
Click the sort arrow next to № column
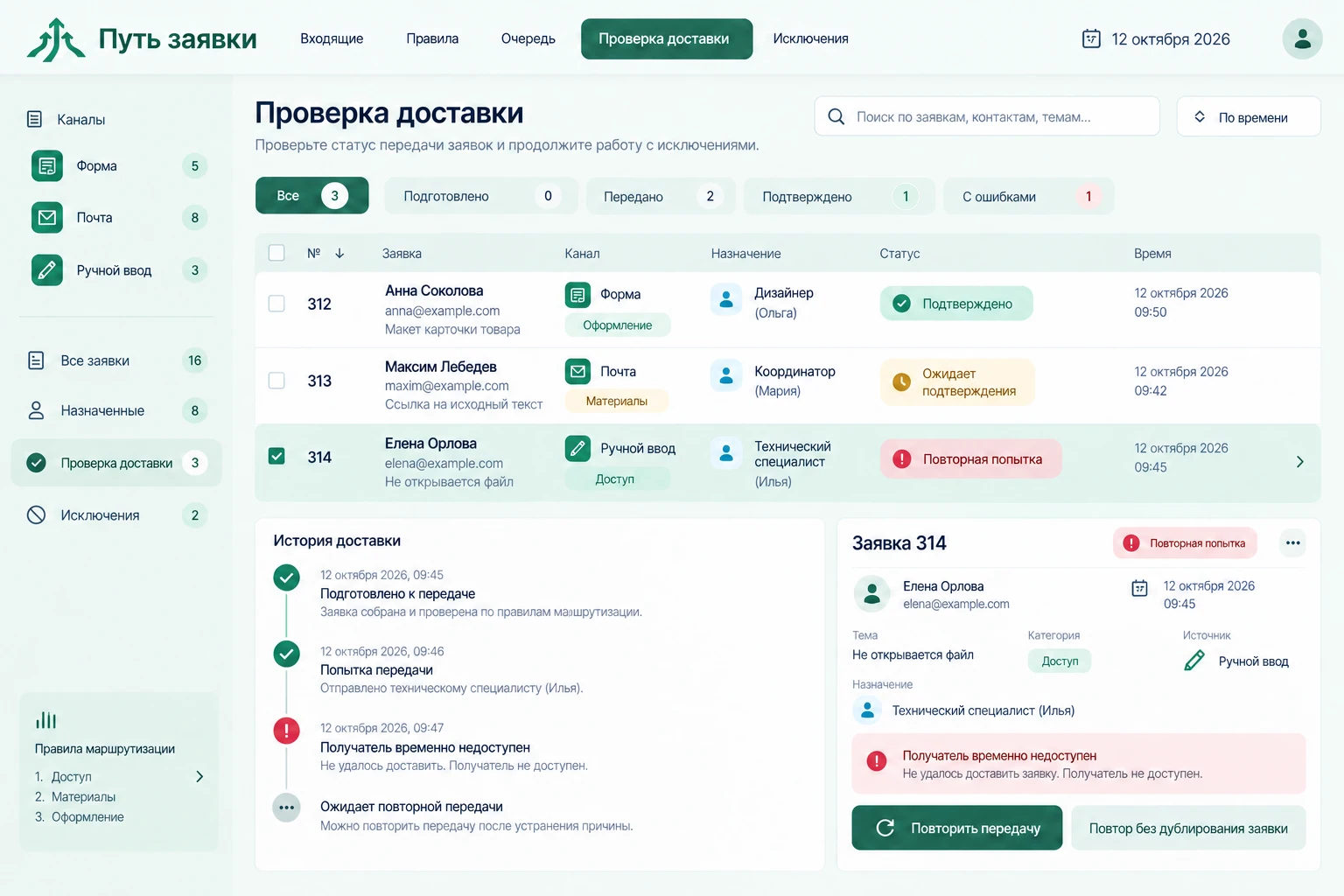[339, 253]
